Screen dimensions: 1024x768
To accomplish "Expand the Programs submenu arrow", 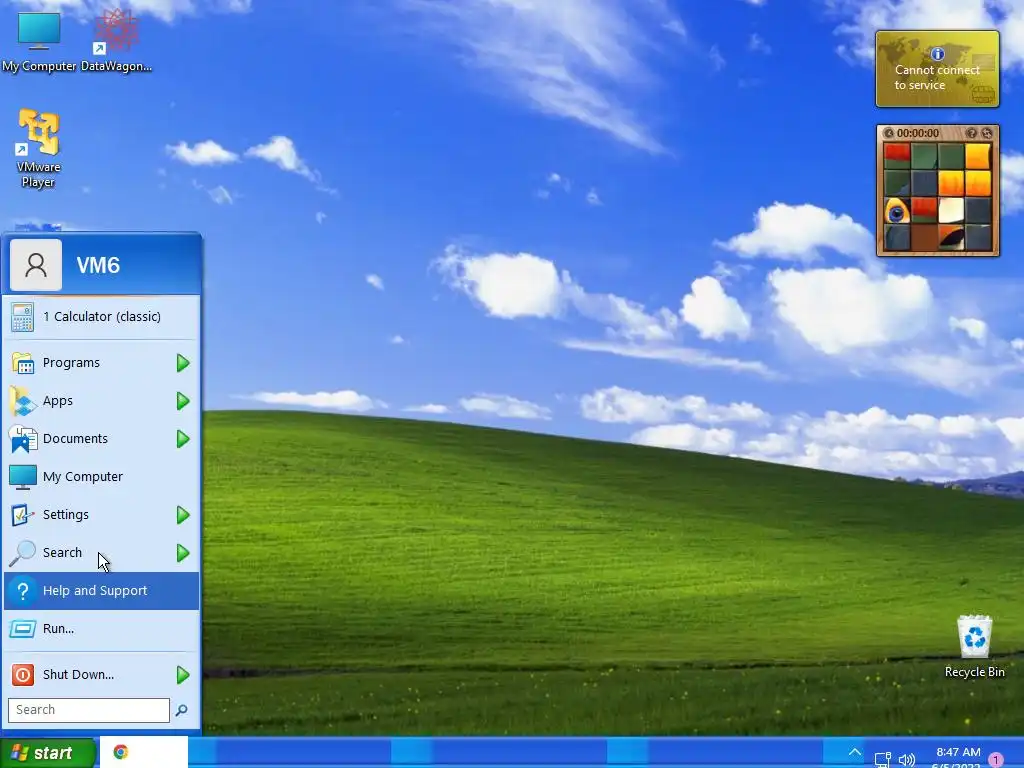I will pyautogui.click(x=183, y=363).
